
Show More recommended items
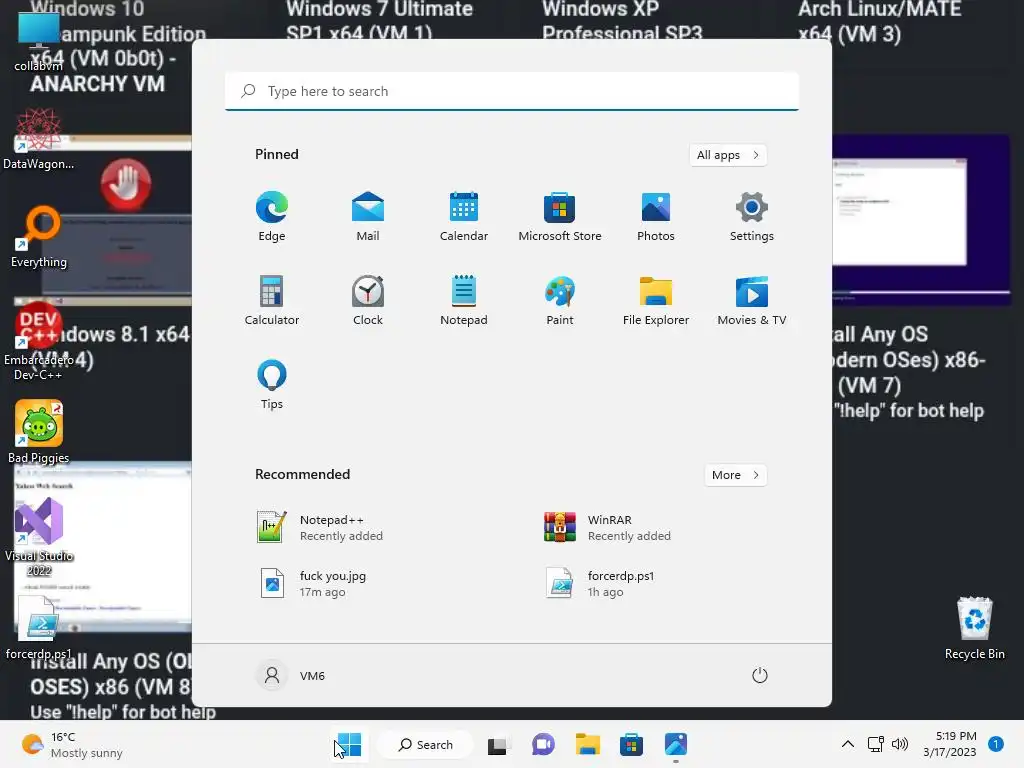coord(735,475)
